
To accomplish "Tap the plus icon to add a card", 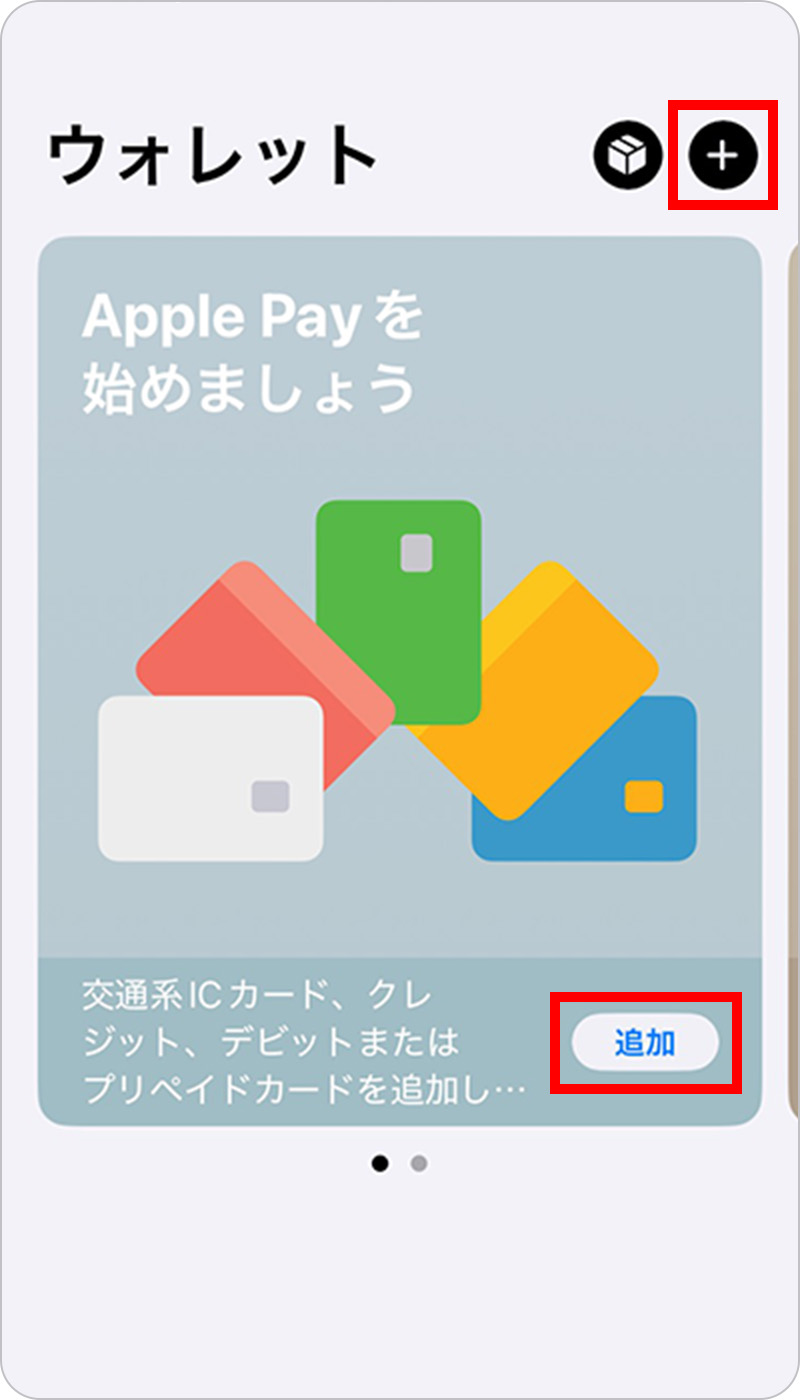I will point(724,155).
